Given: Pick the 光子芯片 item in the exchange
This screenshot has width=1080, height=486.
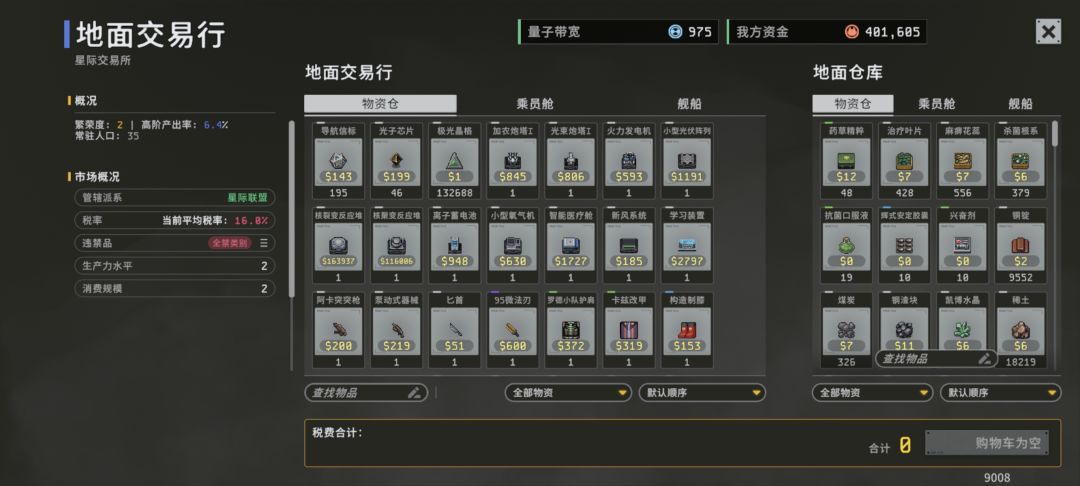Looking at the screenshot, I should point(396,161).
